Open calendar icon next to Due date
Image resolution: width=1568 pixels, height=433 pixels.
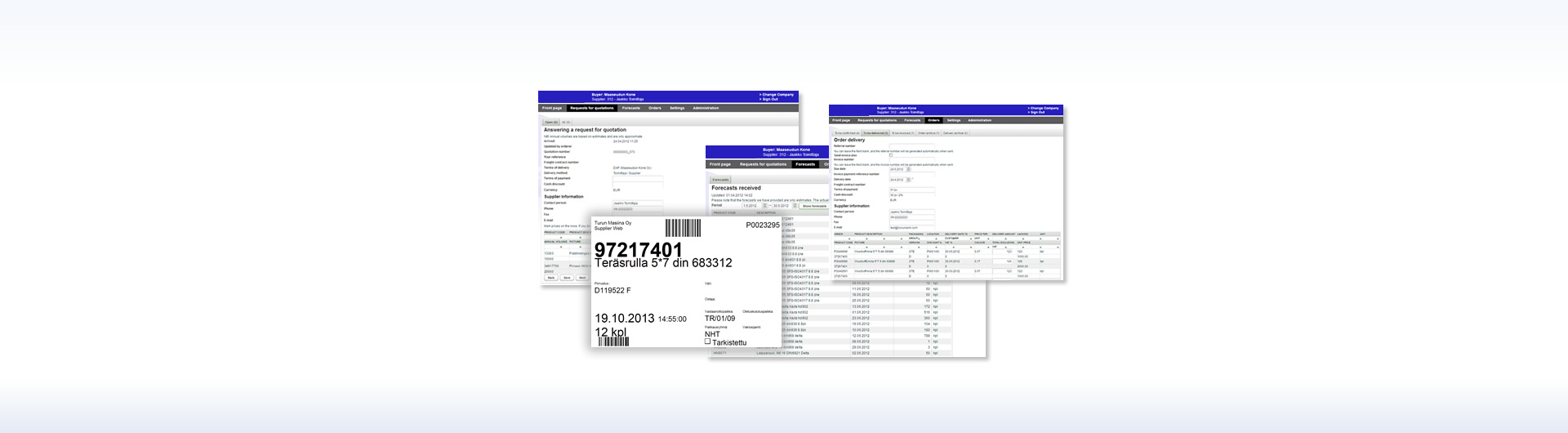tap(909, 169)
